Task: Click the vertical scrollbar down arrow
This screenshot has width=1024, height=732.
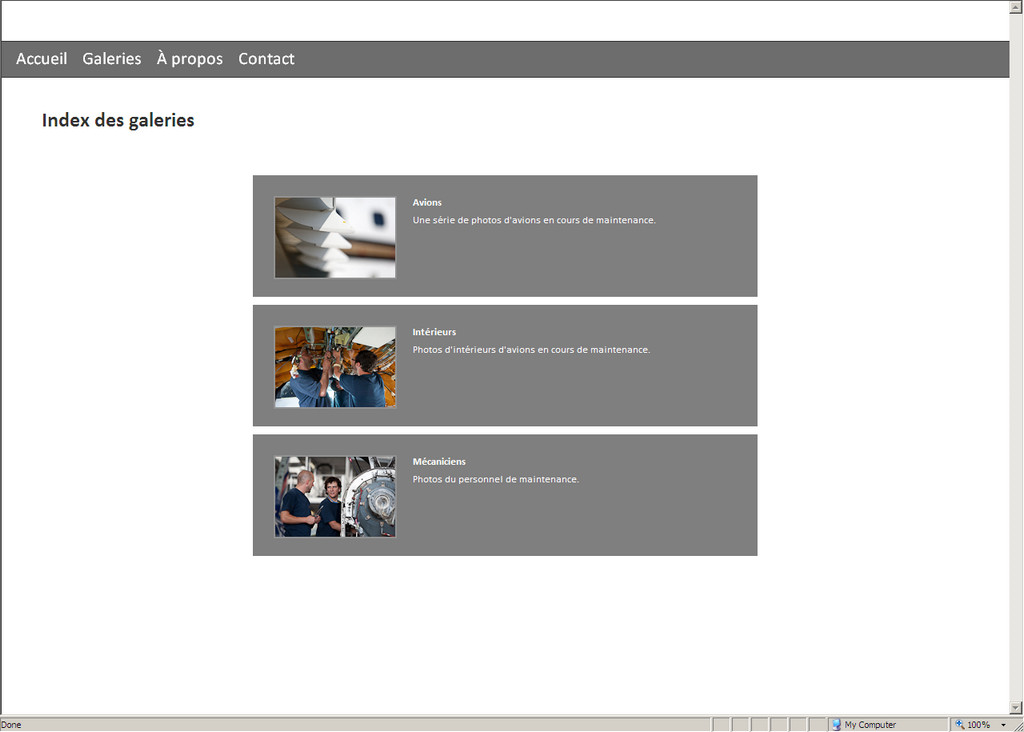Action: [1016, 707]
